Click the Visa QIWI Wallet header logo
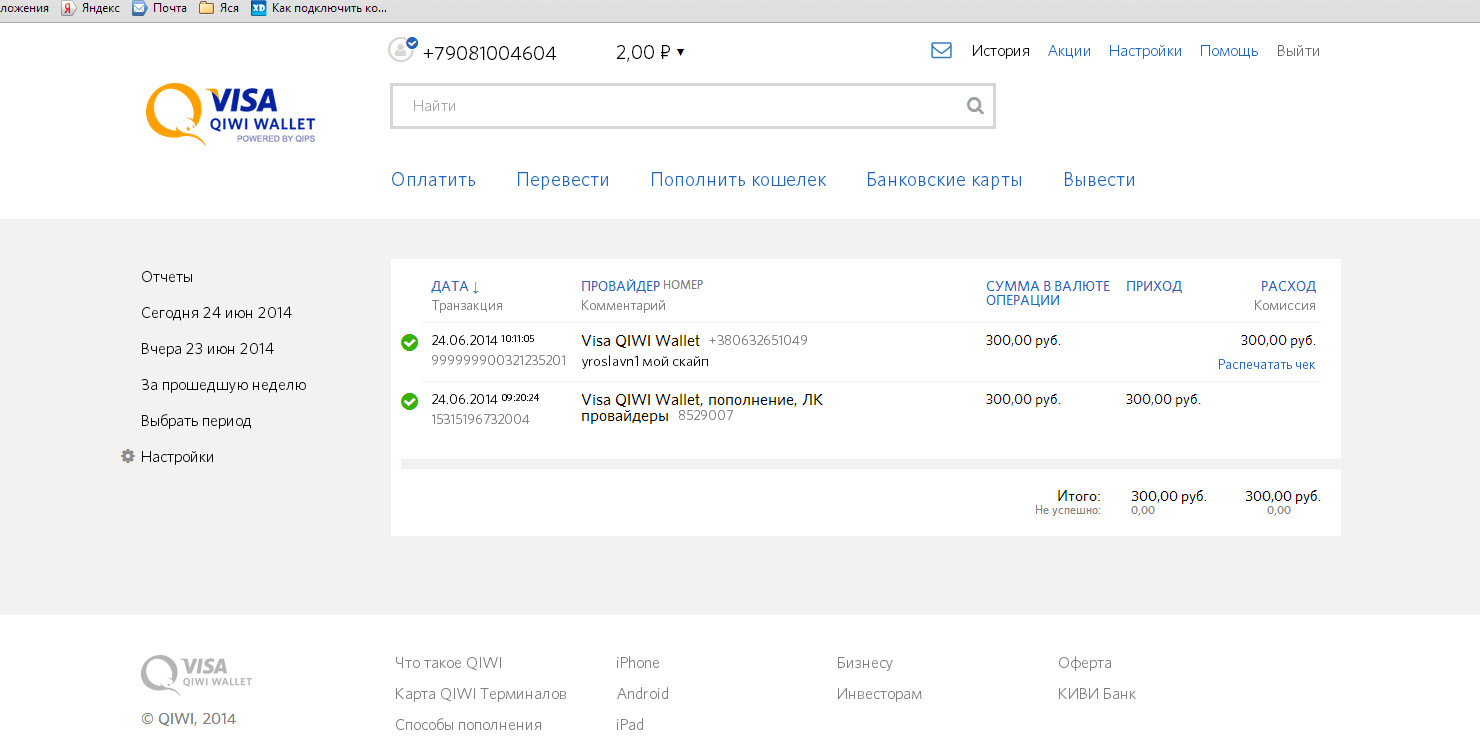1480x746 pixels. click(x=230, y=114)
